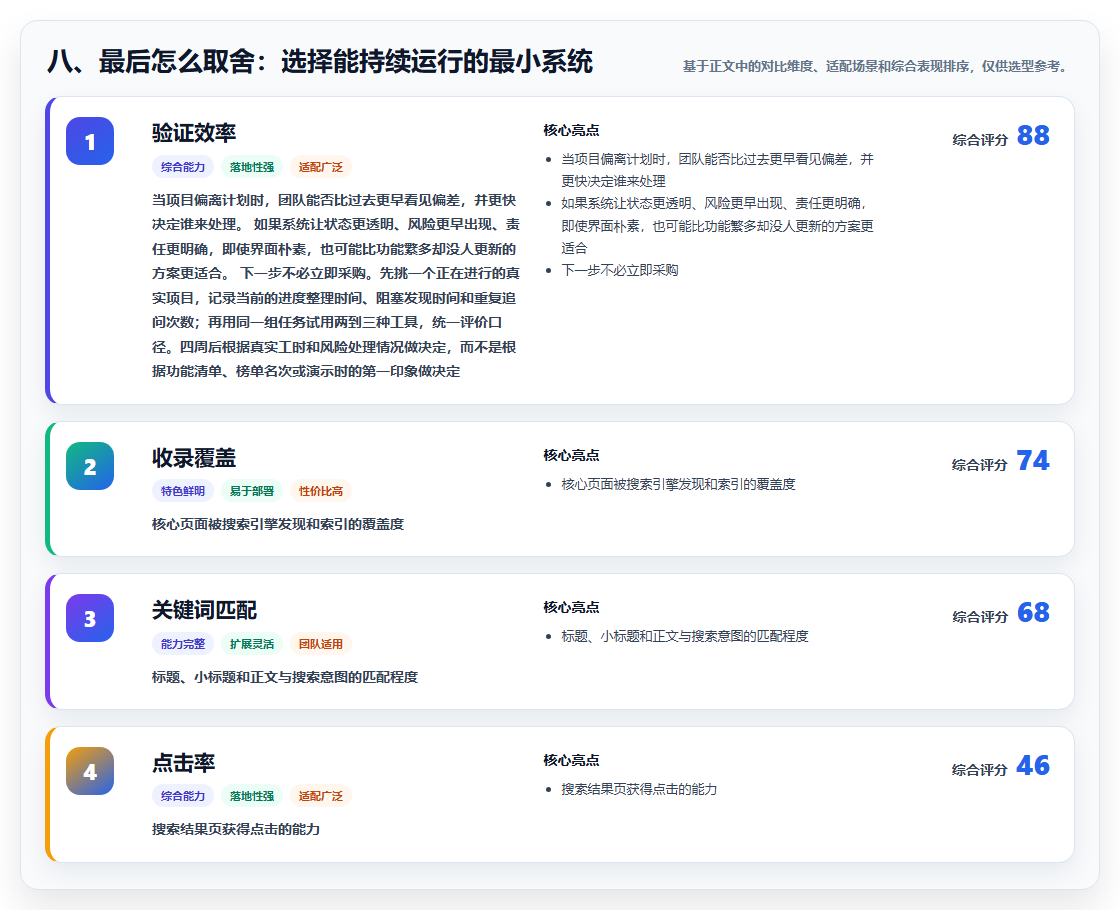Click the rank 3 number badge

(90, 618)
